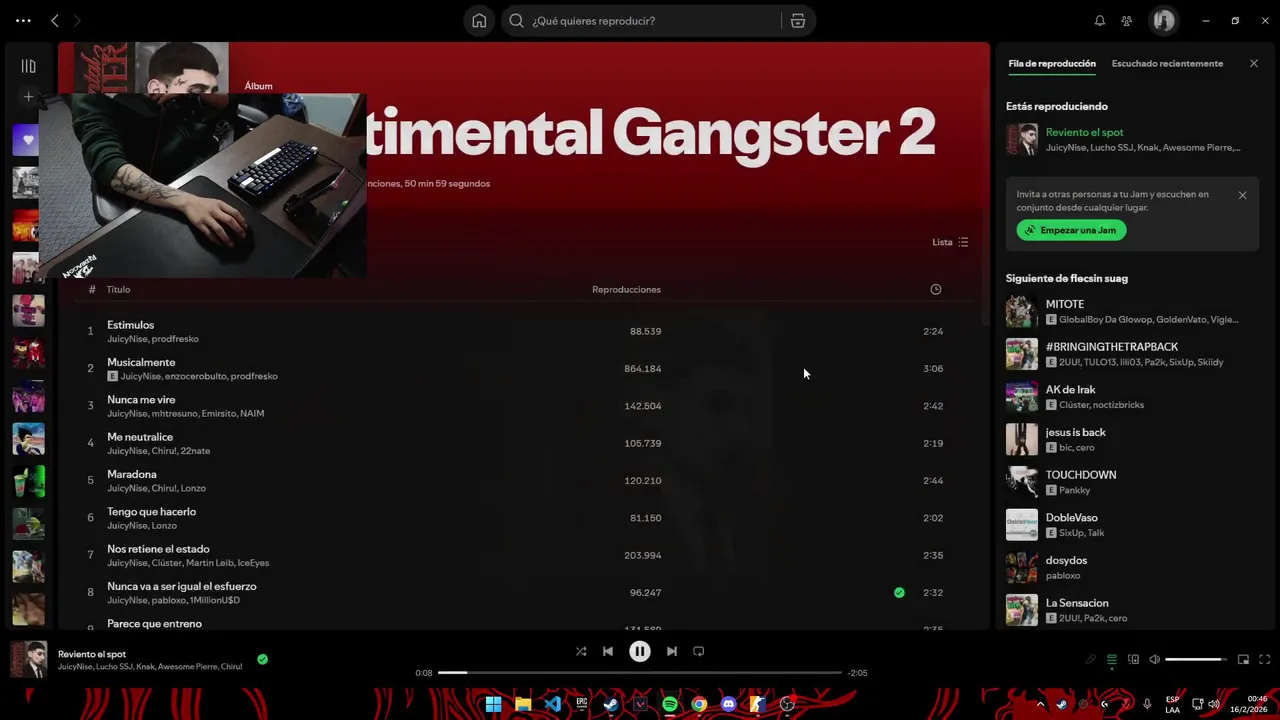Click the Empezar una Jam button
Viewport: 1280px width, 720px height.
pos(1072,230)
